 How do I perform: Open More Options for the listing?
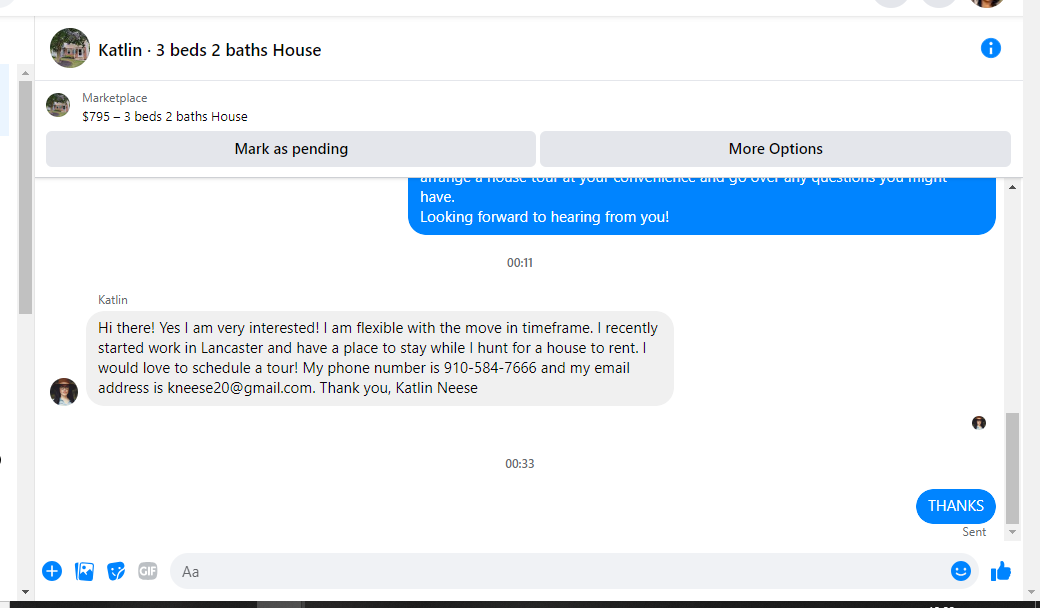pyautogui.click(x=775, y=149)
